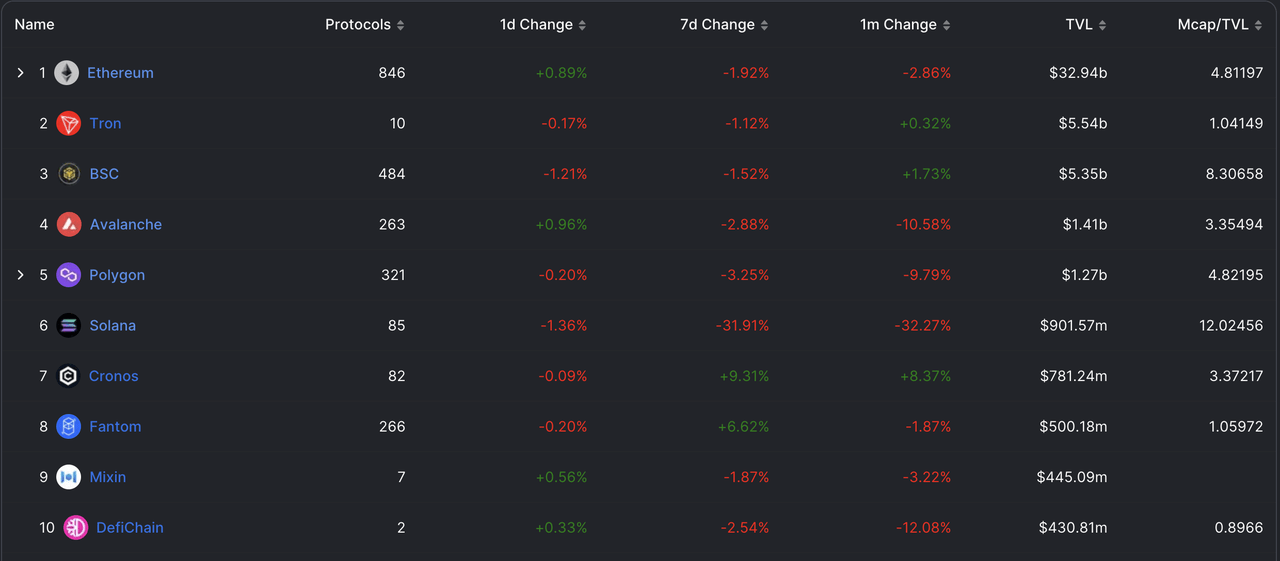Click the BSC chain logo icon
The image size is (1280, 561).
pos(68,174)
